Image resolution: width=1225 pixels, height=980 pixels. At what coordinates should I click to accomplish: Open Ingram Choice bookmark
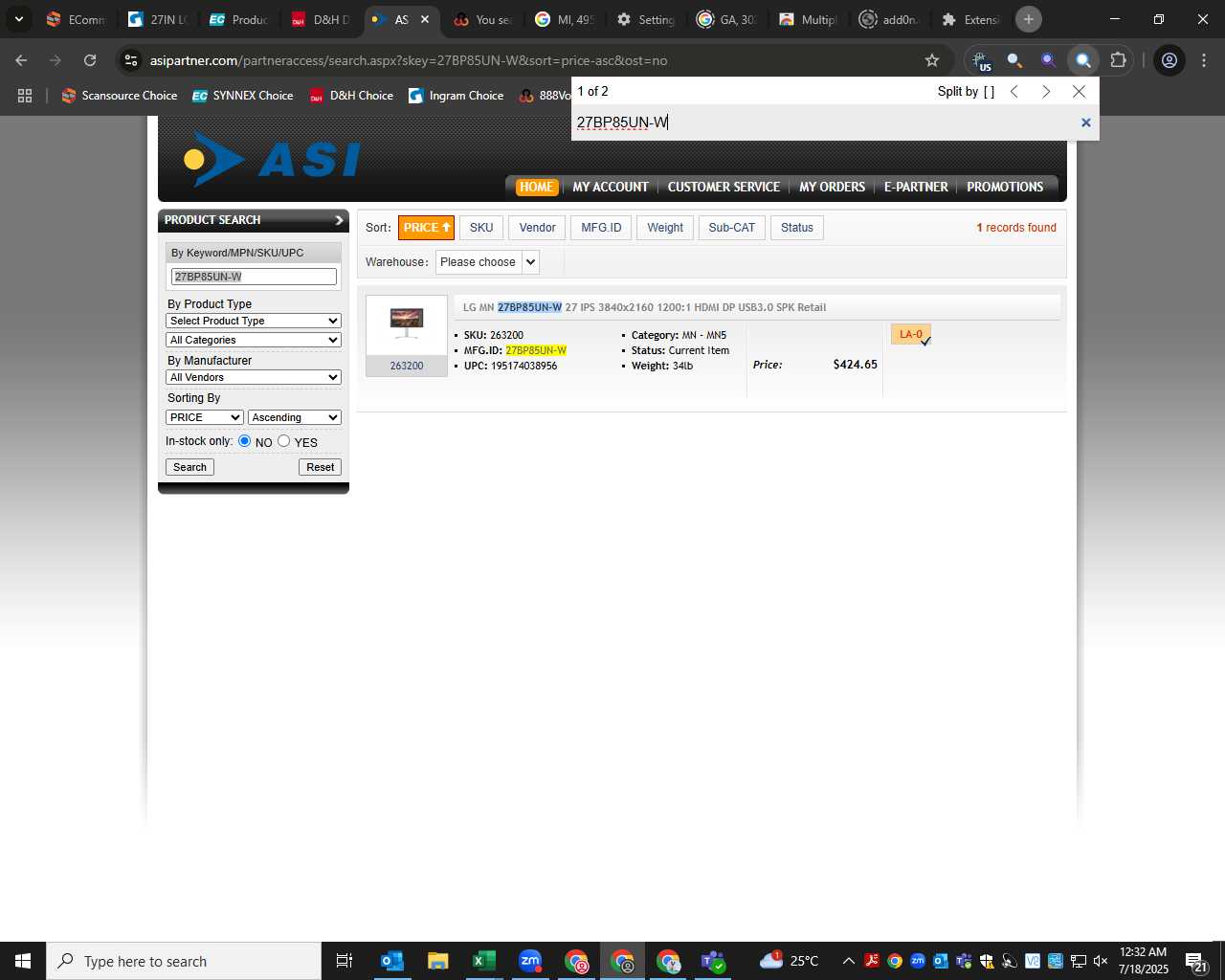tap(457, 96)
